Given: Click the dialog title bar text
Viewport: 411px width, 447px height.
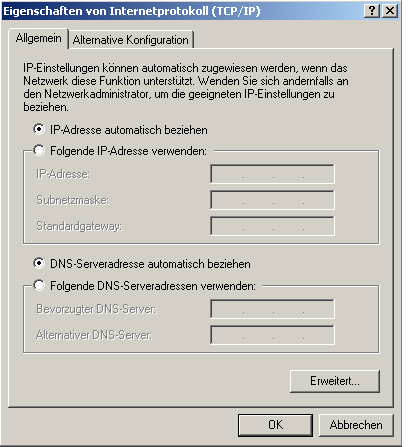Looking at the screenshot, I should point(132,11).
